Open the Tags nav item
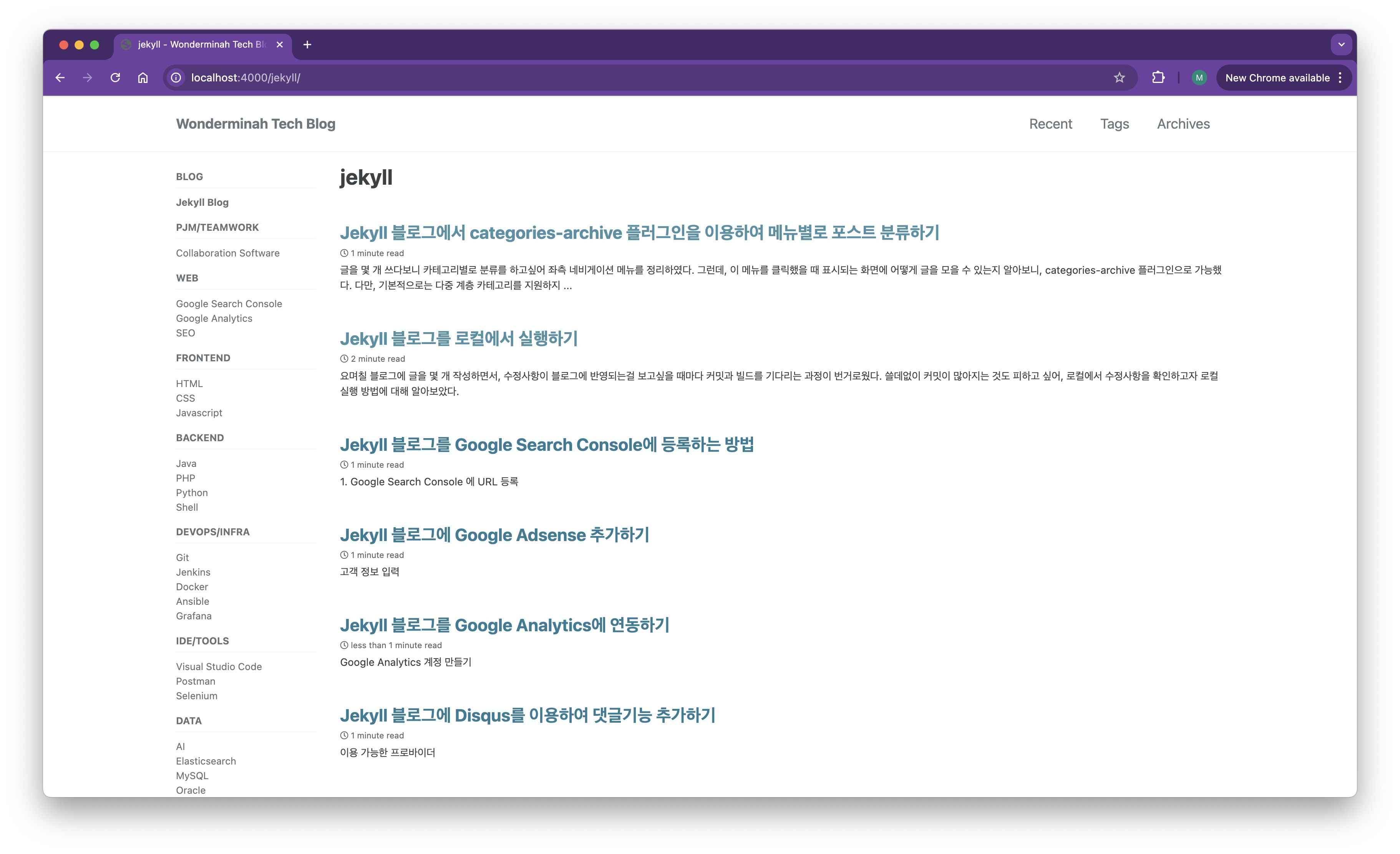 point(1114,124)
